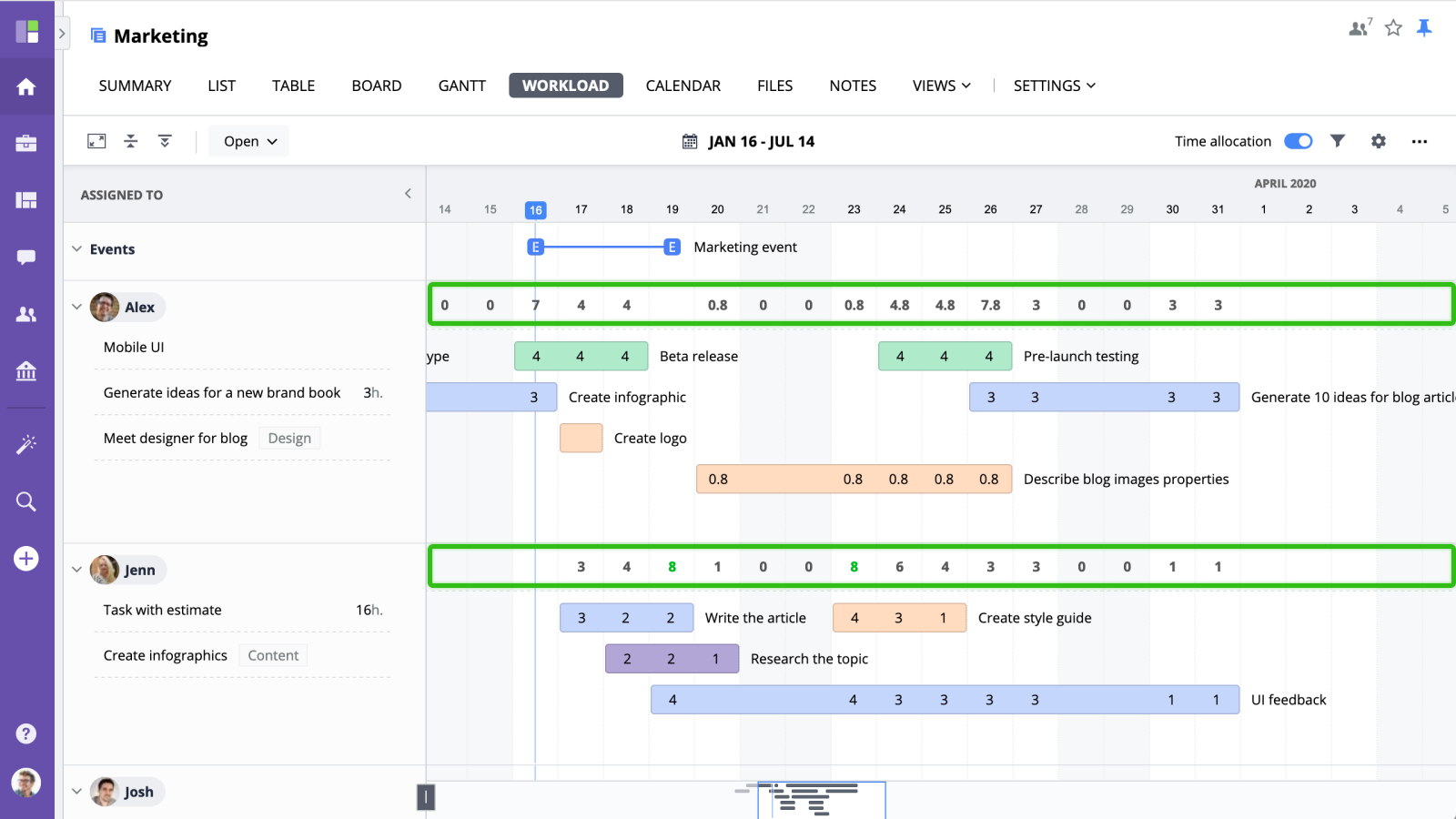Screen dimensions: 1456x819
Task: Switch to the LIST tab
Action: tap(221, 86)
